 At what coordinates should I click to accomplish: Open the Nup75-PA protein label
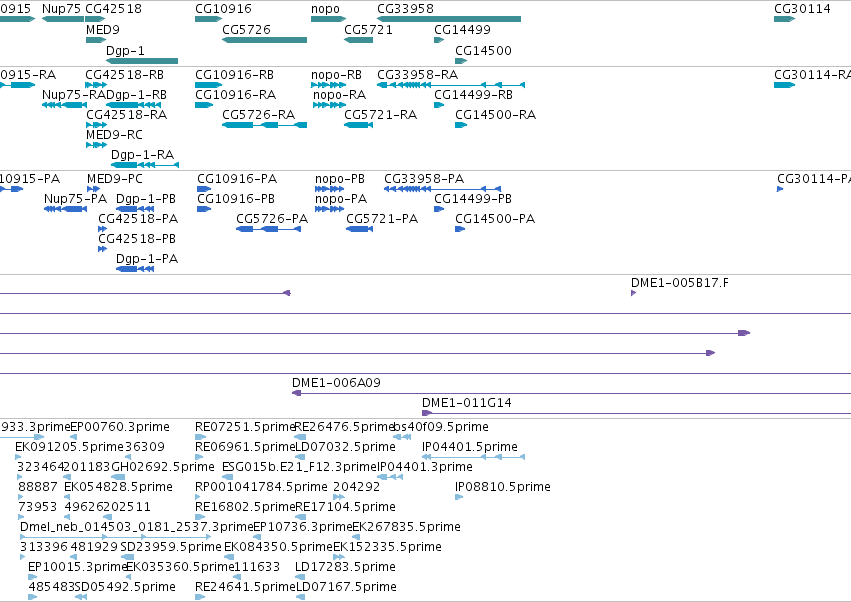click(75, 199)
